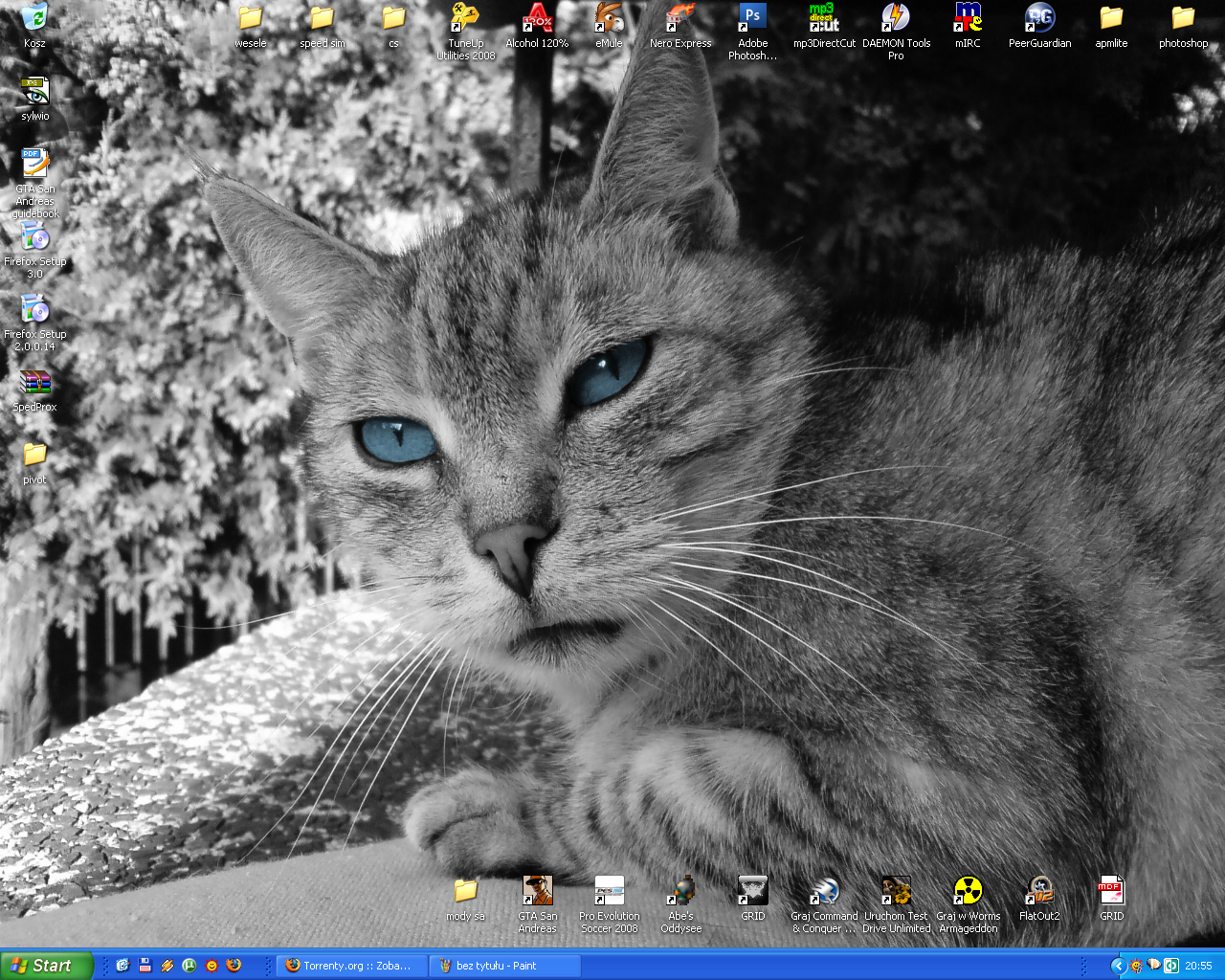Expand hidden system tray icons
The width and height of the screenshot is (1225, 980).
1117,966
